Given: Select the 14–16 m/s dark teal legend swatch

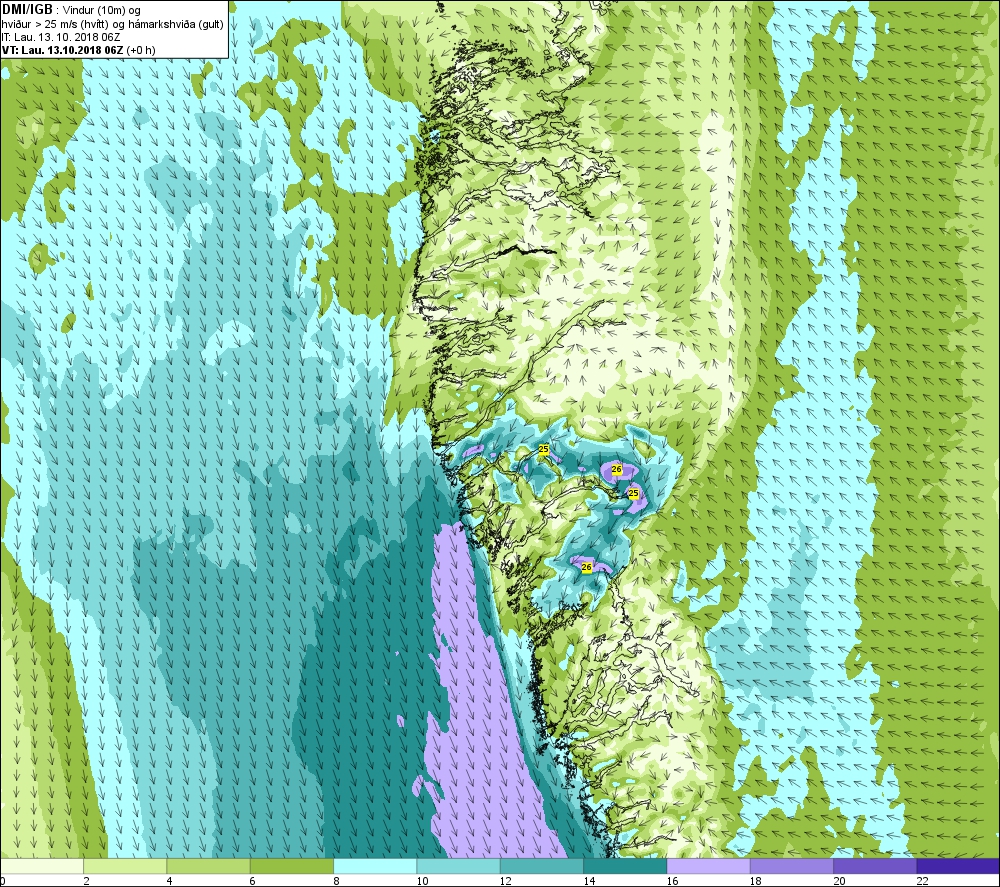Looking at the screenshot, I should [x=625, y=866].
